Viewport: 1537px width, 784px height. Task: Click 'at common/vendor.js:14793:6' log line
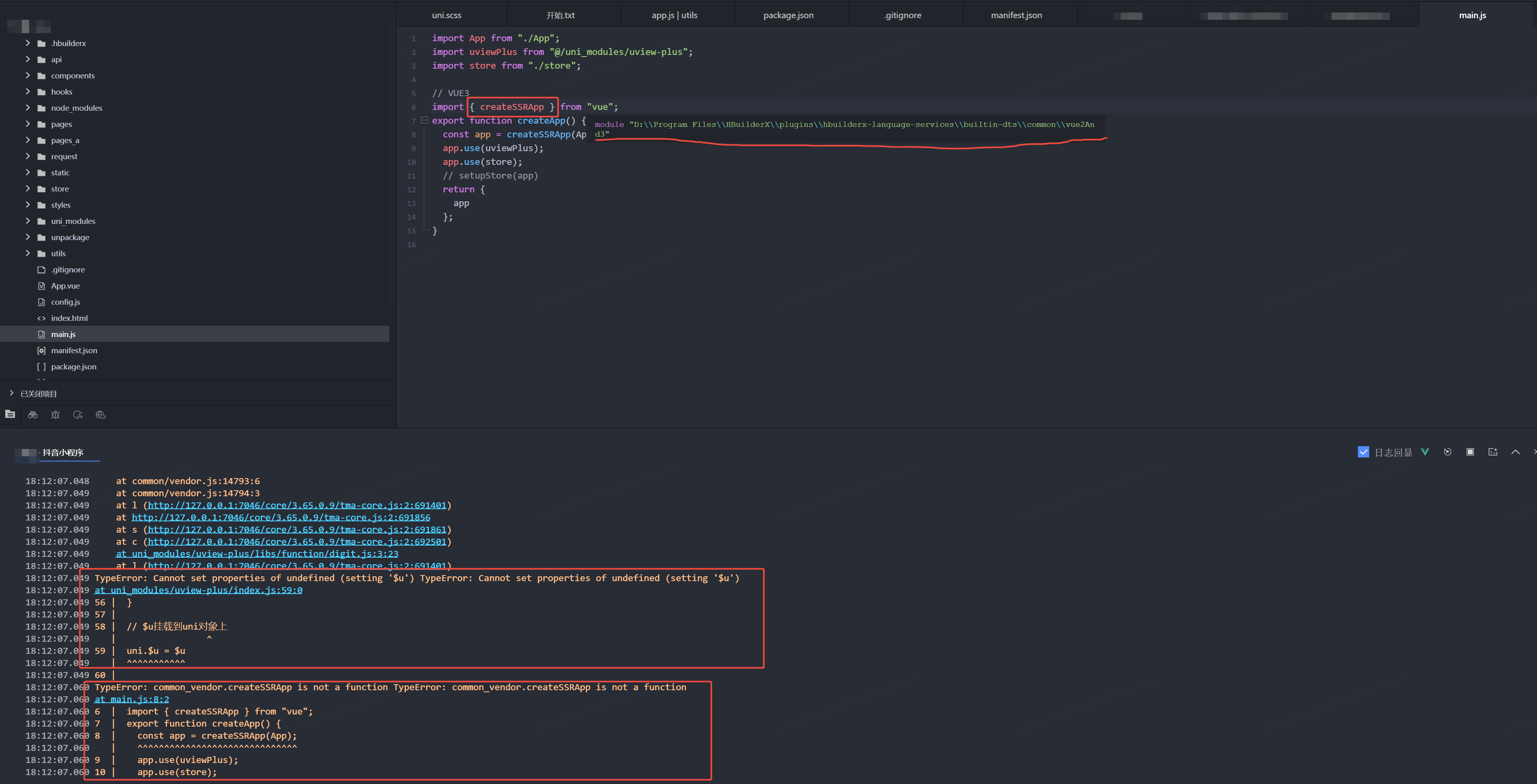188,481
